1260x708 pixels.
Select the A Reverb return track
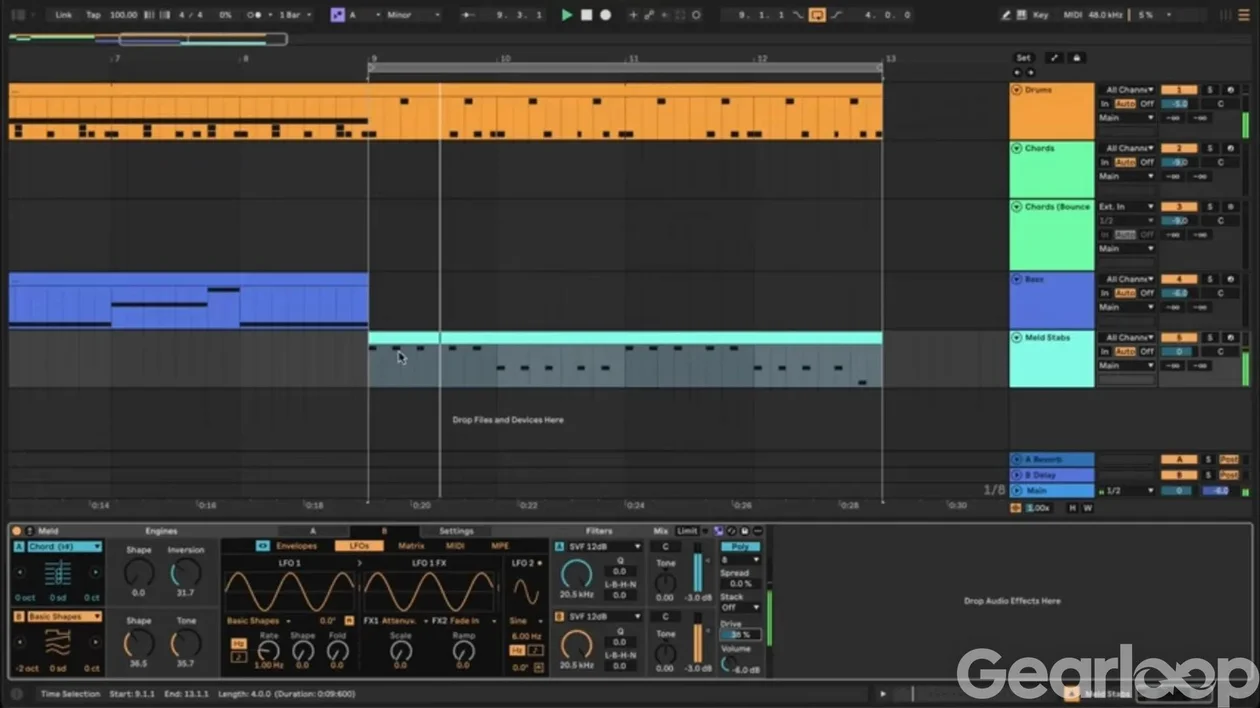click(1052, 460)
